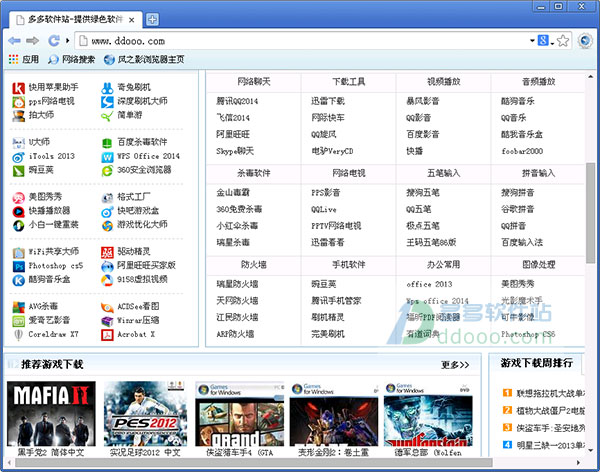
Task: Click the office 2013 link
Action: tap(429, 284)
